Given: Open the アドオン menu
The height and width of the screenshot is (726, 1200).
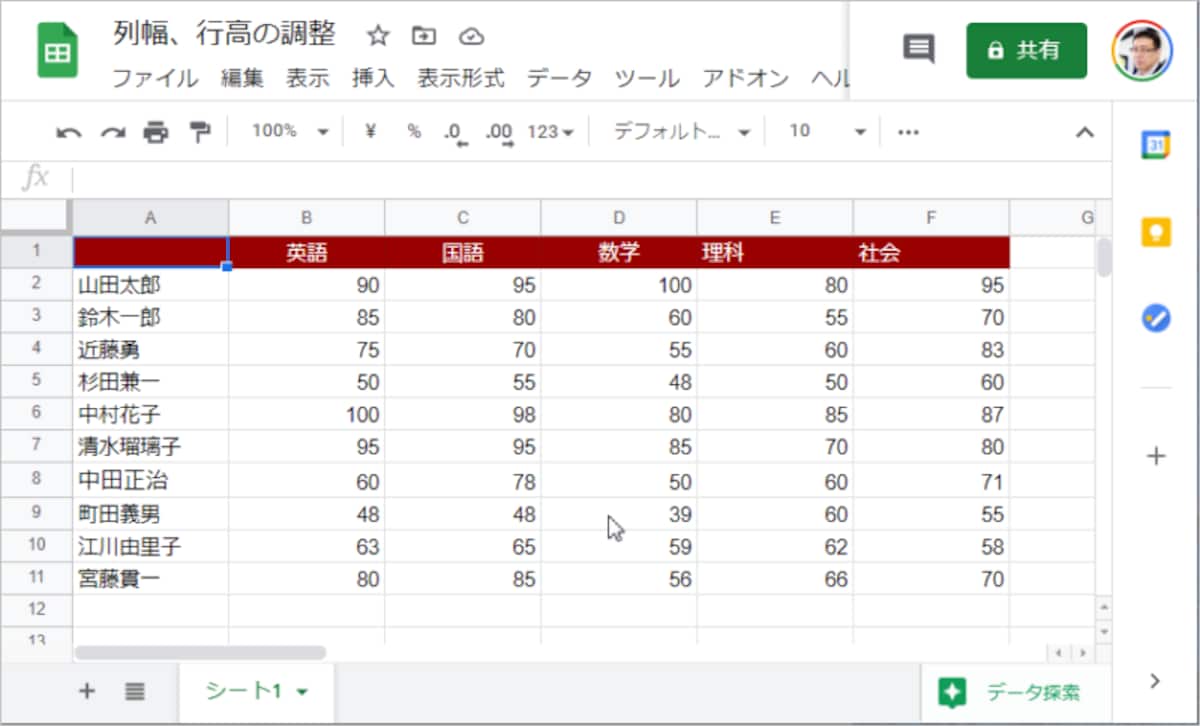Looking at the screenshot, I should (746, 78).
